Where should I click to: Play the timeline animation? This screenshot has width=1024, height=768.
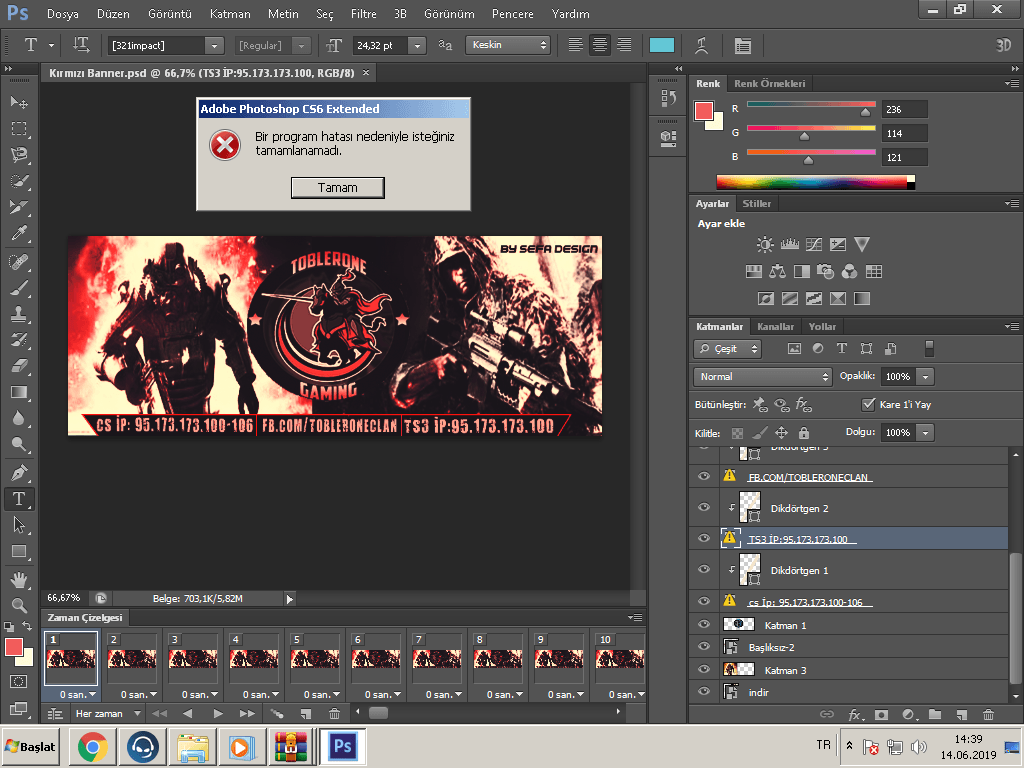[218, 714]
